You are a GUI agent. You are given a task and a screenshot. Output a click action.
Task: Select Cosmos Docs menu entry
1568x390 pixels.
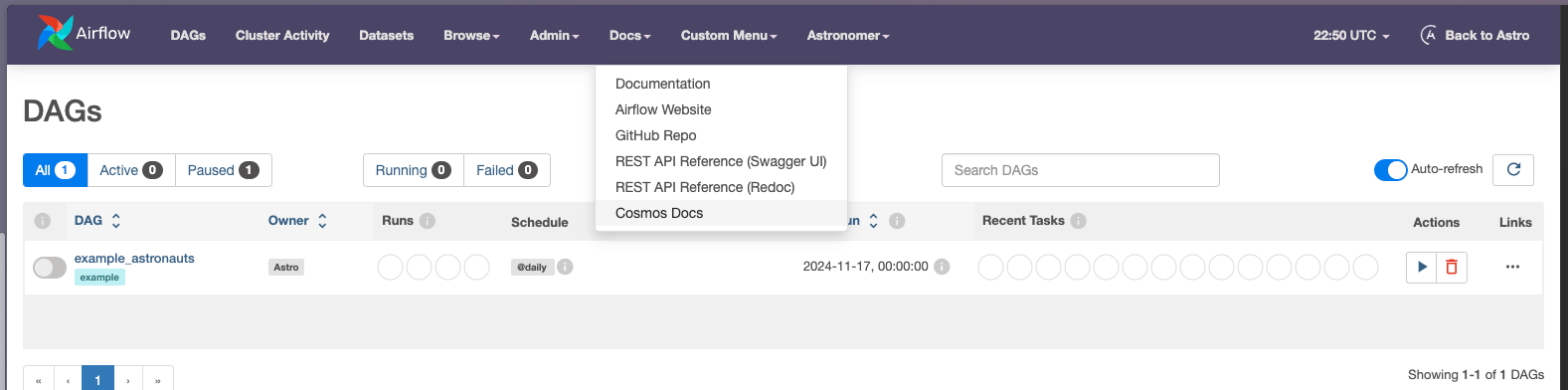(721, 213)
